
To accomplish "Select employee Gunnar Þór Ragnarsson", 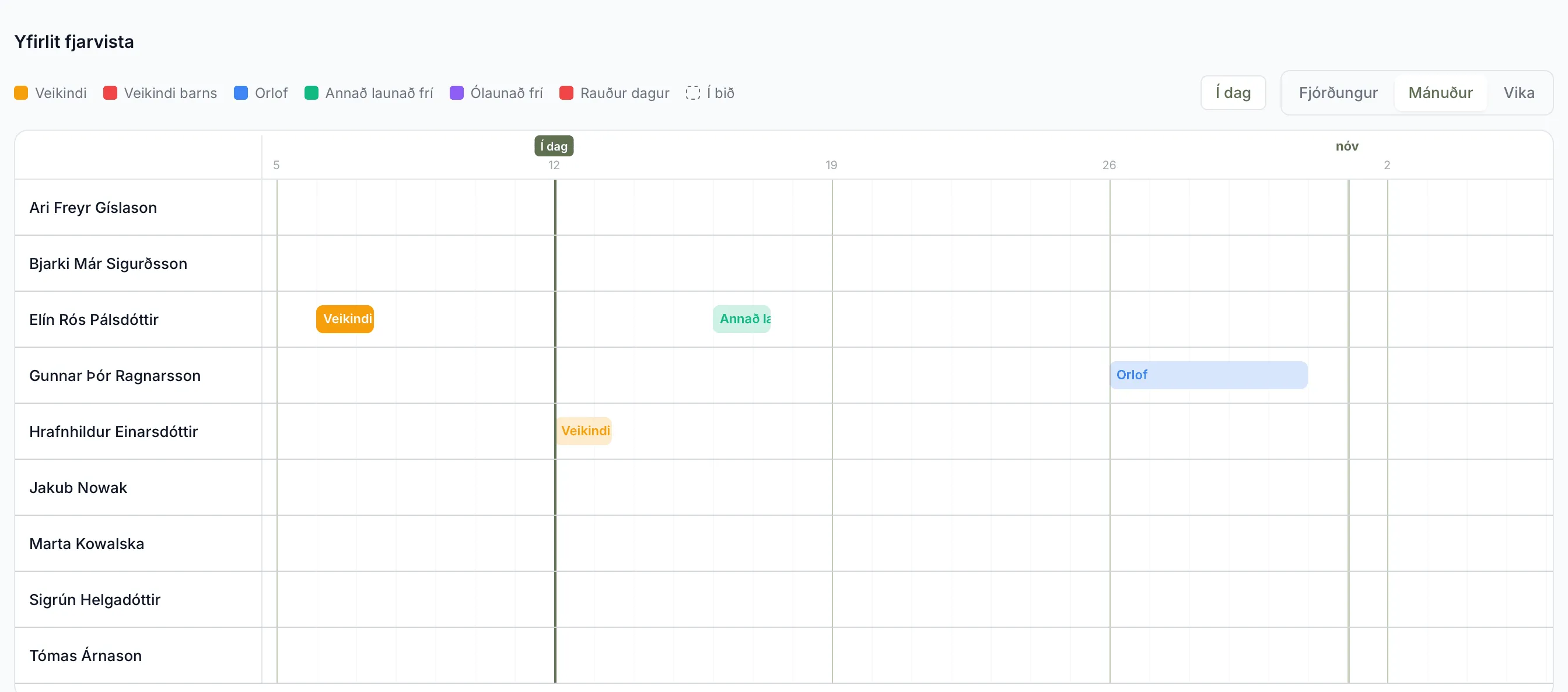I will tap(115, 376).
